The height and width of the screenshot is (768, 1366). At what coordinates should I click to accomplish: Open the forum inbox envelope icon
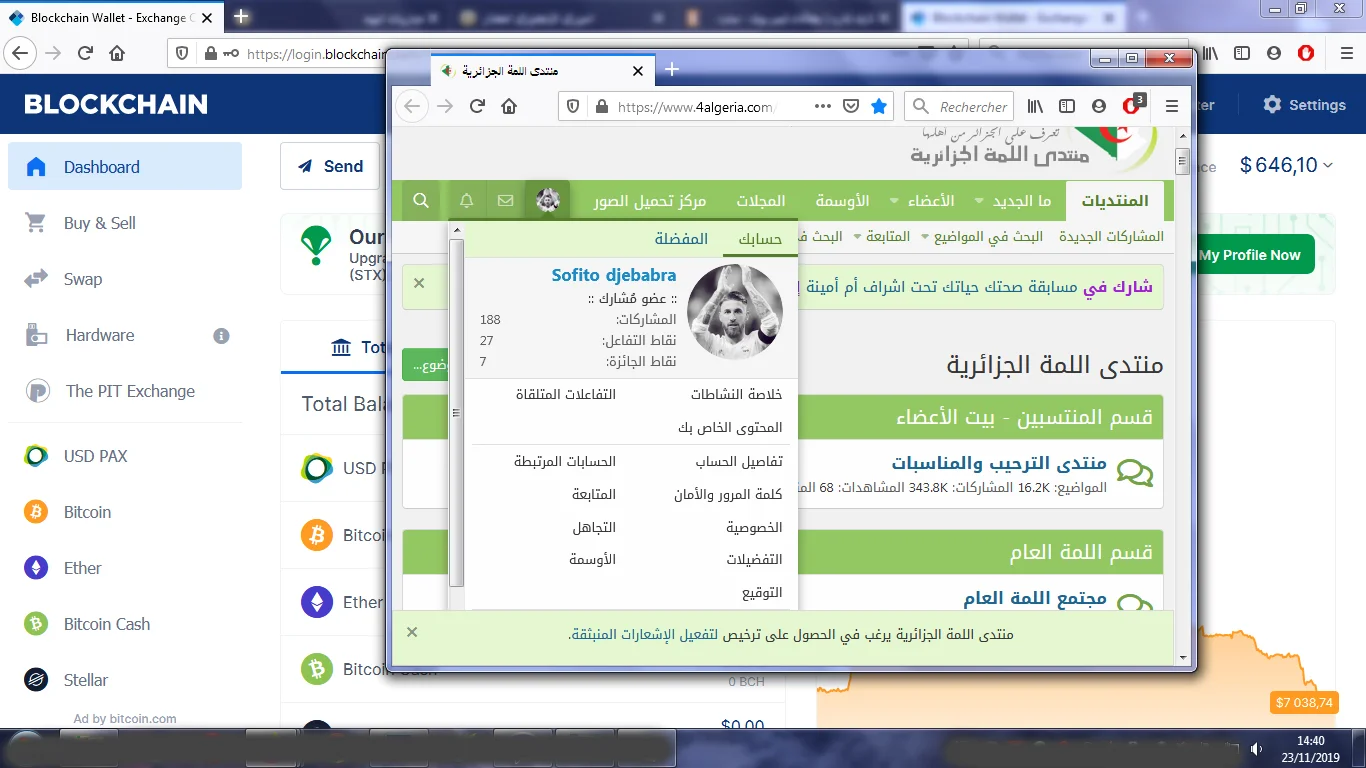(x=506, y=201)
